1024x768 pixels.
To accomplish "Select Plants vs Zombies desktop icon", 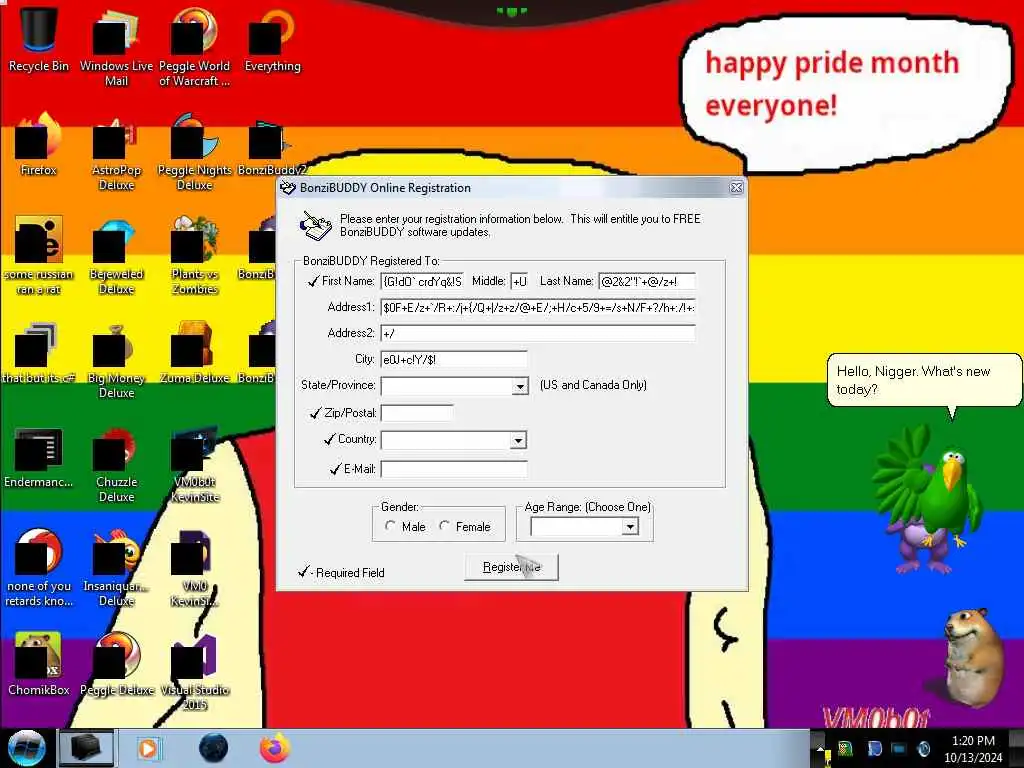I will 194,255.
